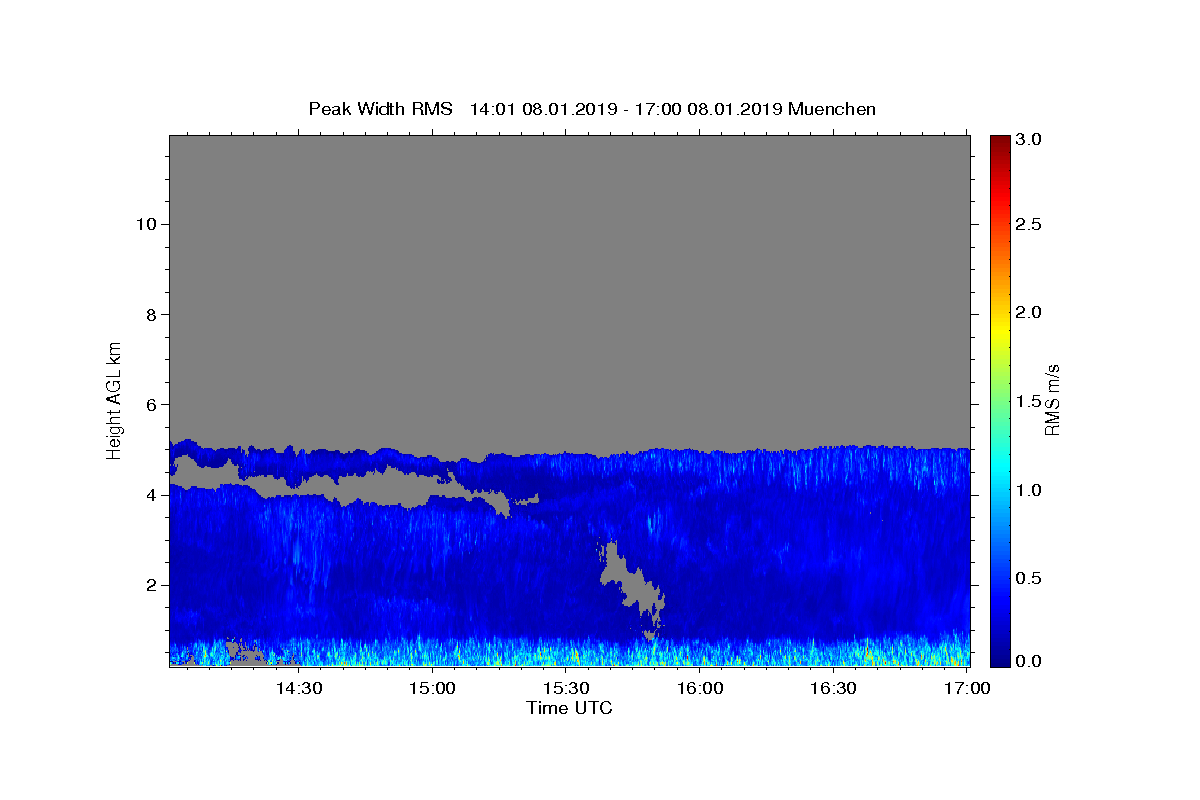Click the 14:30 time tick label
Screen dimensions: 1200x800
pyautogui.click(x=298, y=689)
